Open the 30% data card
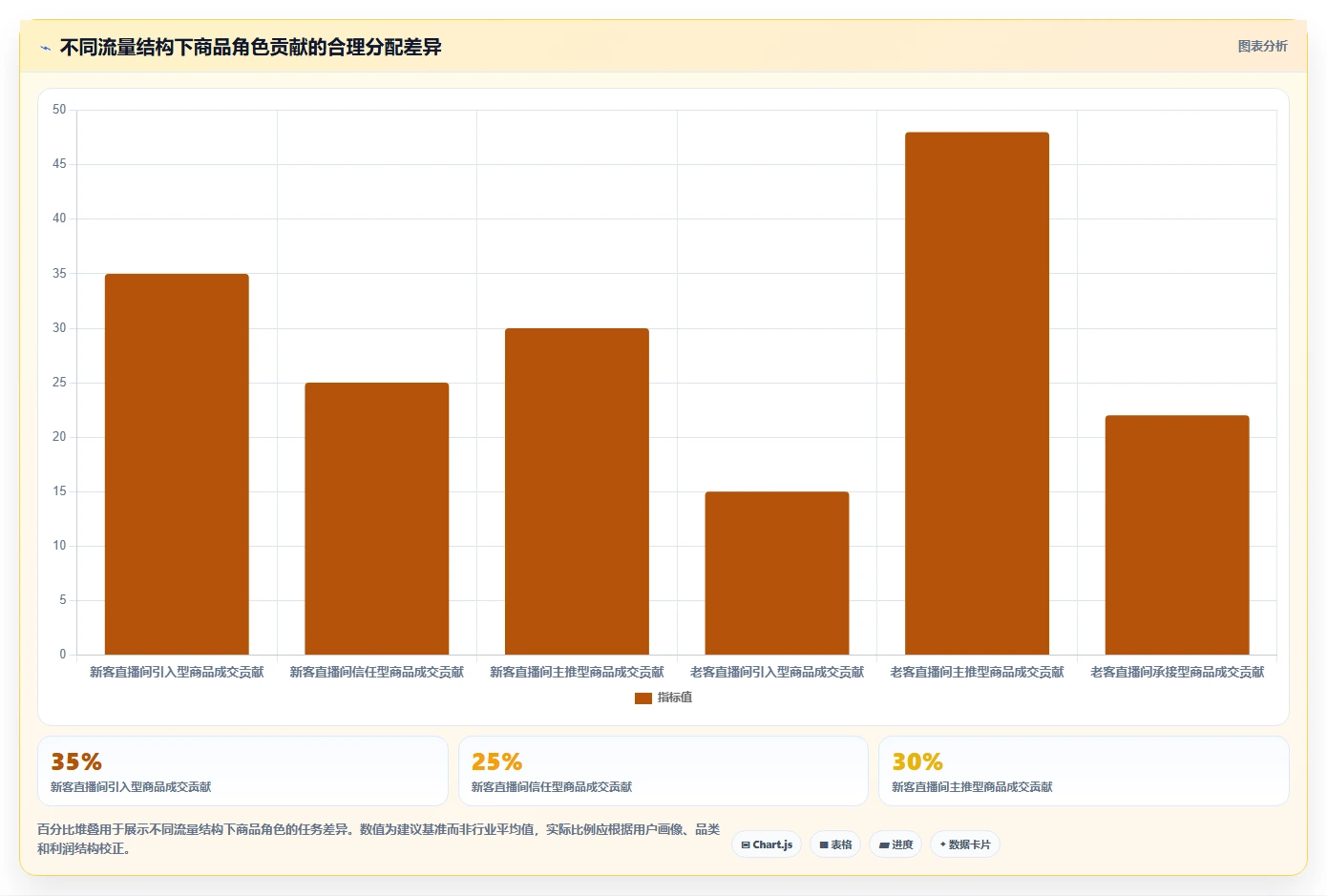The width and height of the screenshot is (1327, 896). pyautogui.click(x=1084, y=771)
